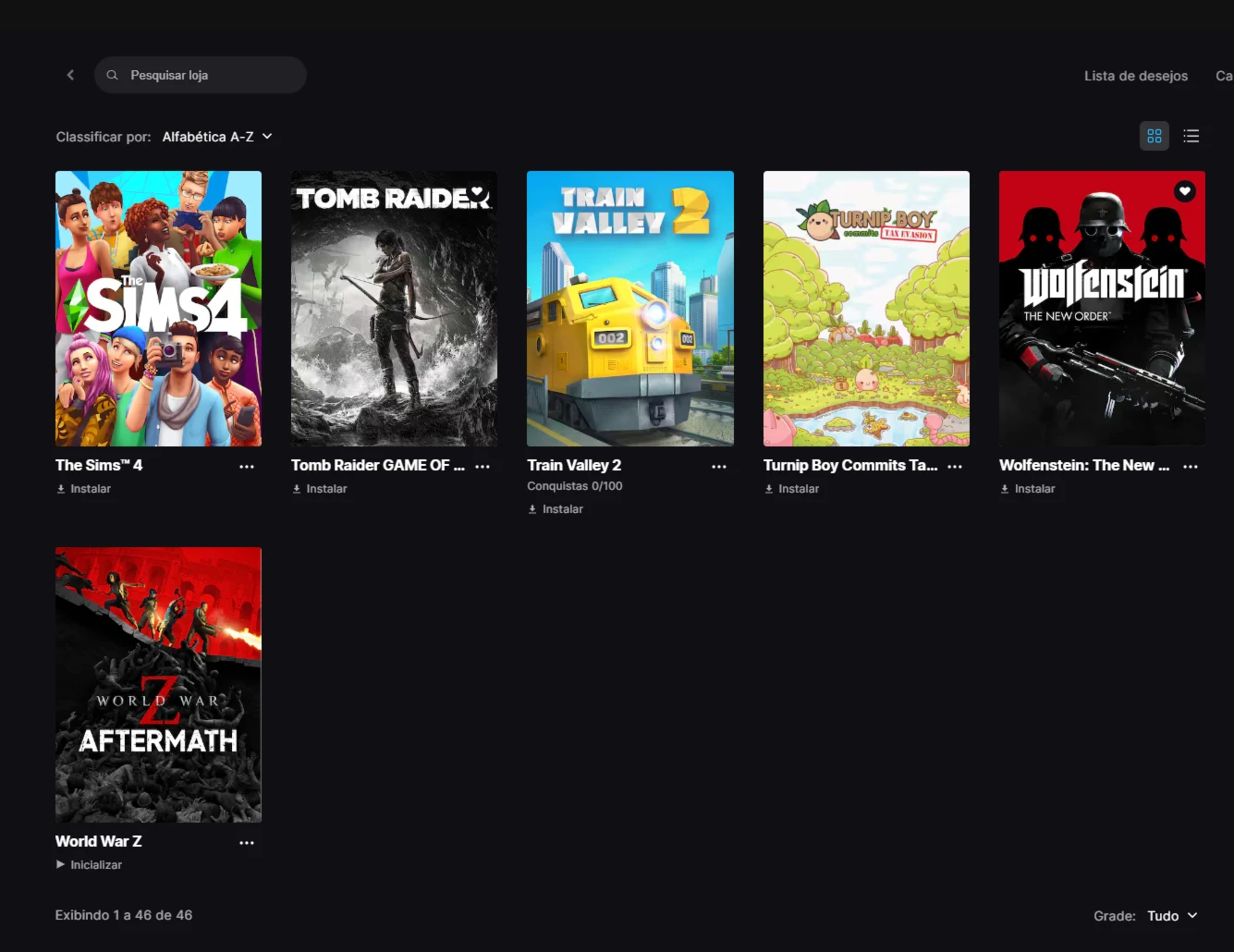Click Exibindo 1 a 46 de 46 text

click(124, 915)
